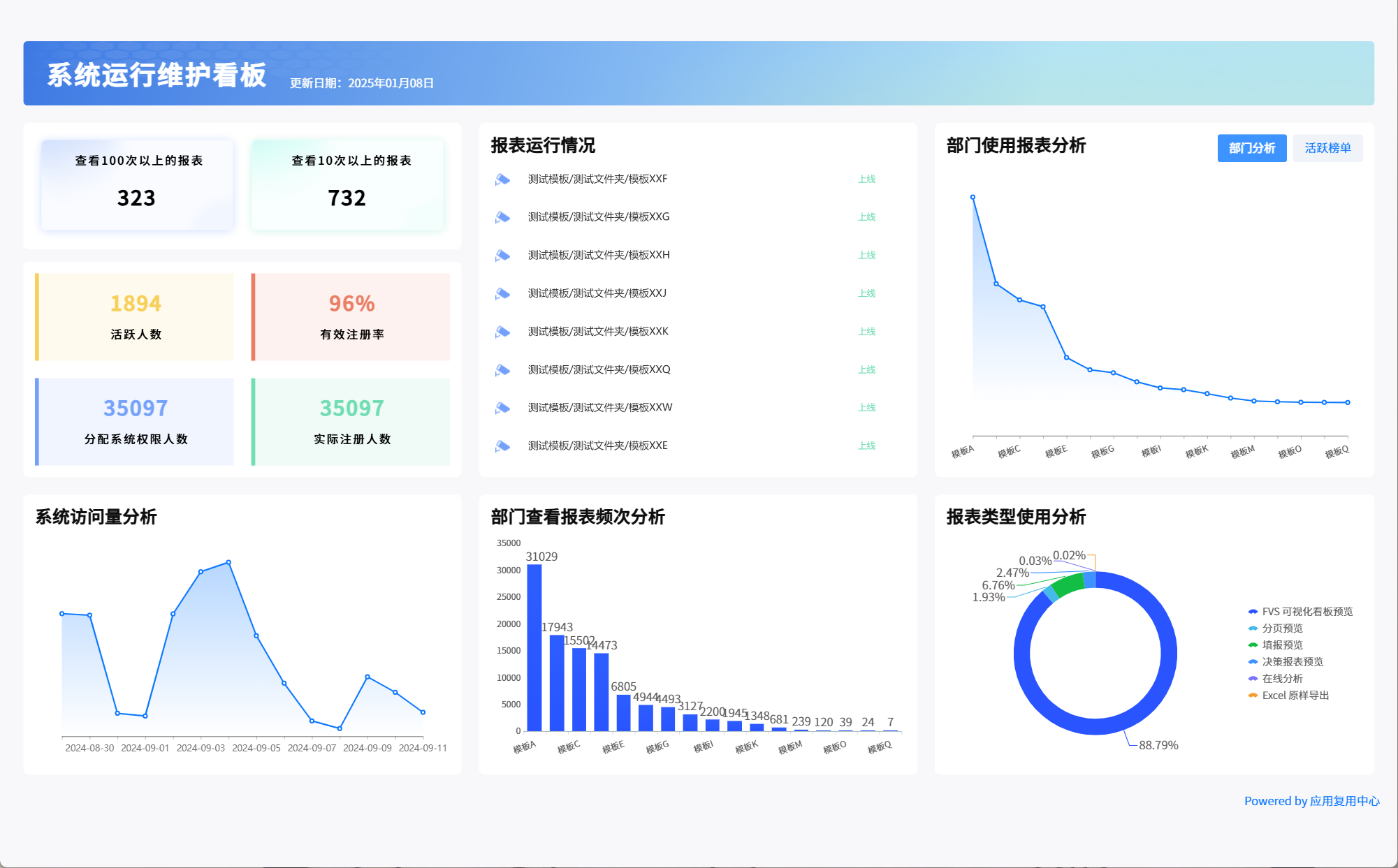Switch to the 部门分析 tab
This screenshot has width=1398, height=868.
pos(1251,148)
